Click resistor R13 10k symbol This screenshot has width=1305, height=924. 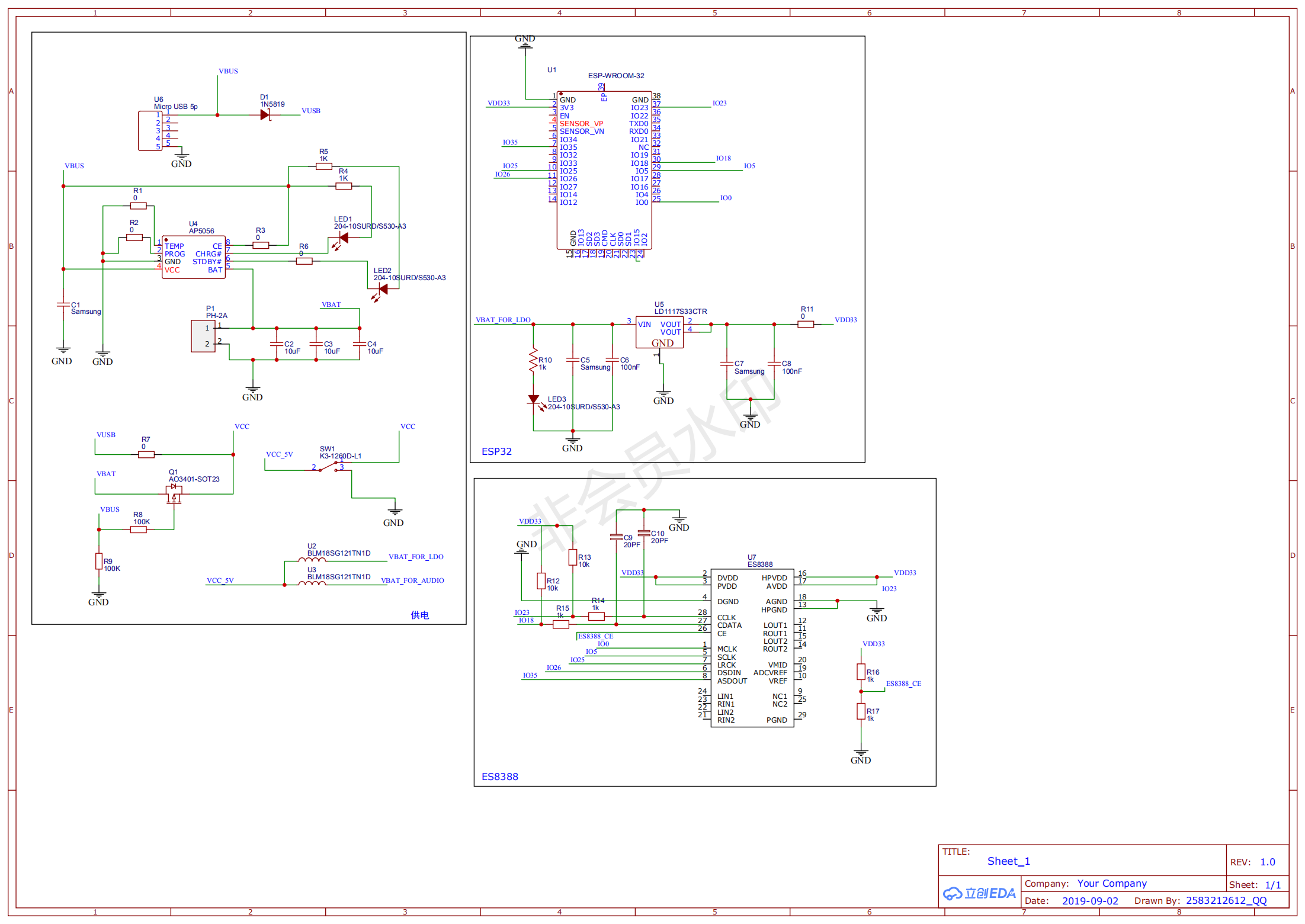pos(573,557)
